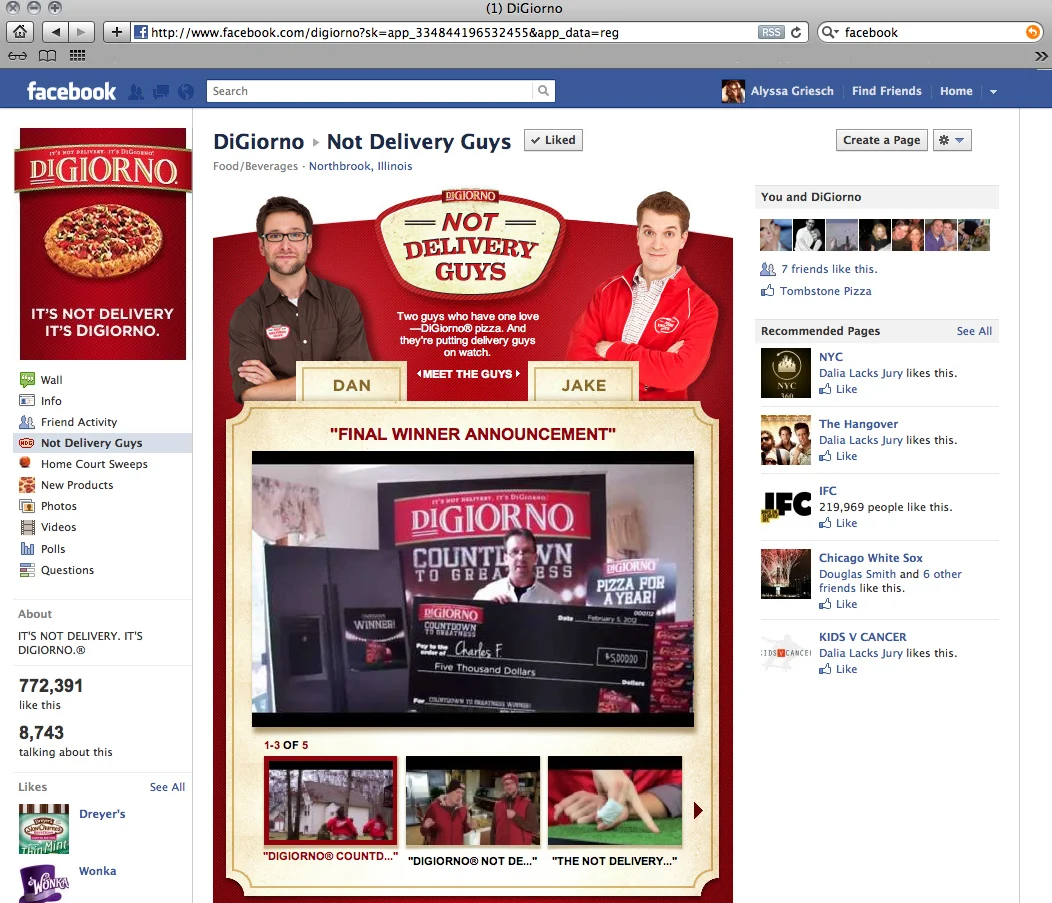Open Find Friends in header
The height and width of the screenshot is (903, 1052).
tap(886, 91)
